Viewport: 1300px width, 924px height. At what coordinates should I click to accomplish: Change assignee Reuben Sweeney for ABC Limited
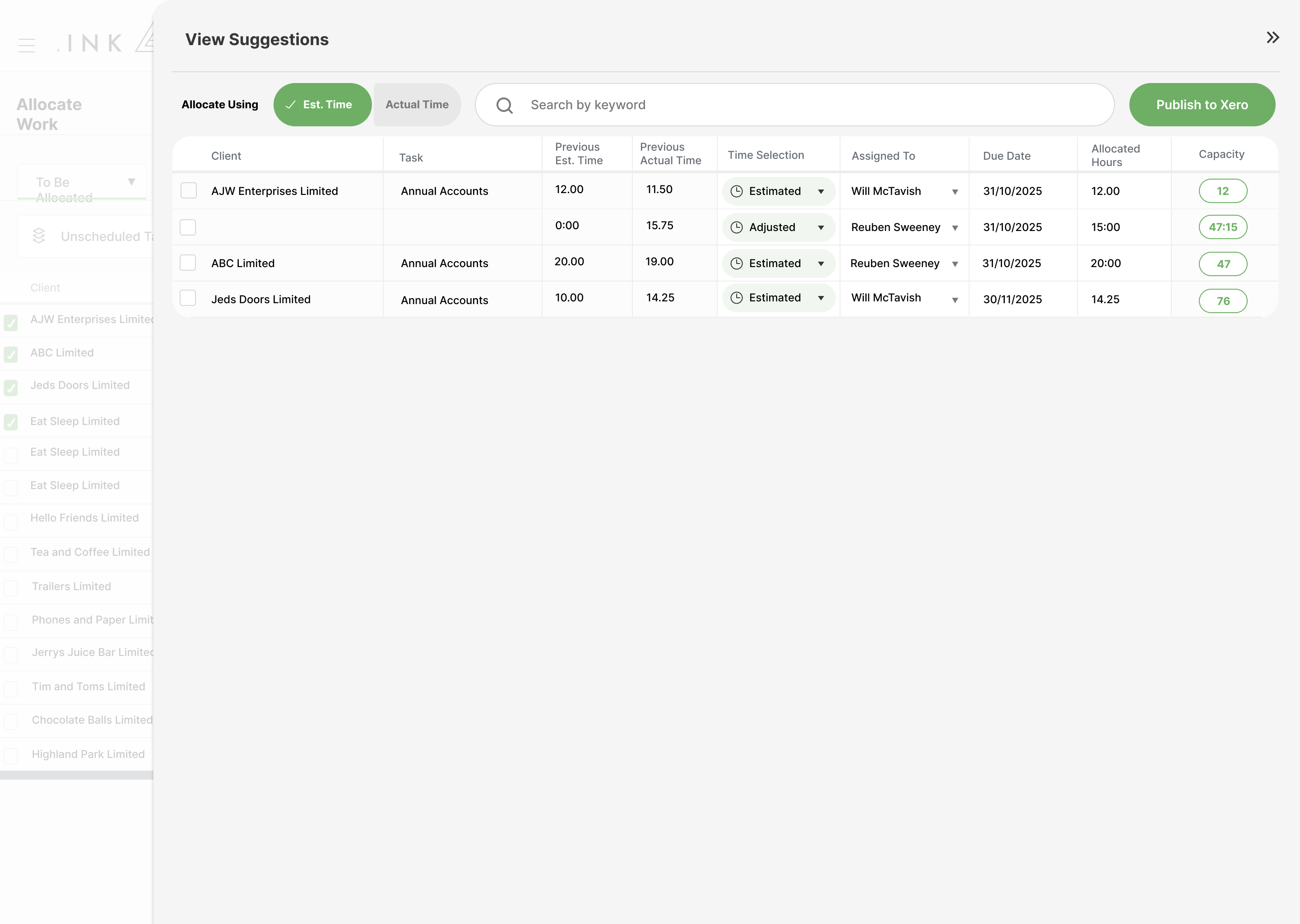pos(905,263)
